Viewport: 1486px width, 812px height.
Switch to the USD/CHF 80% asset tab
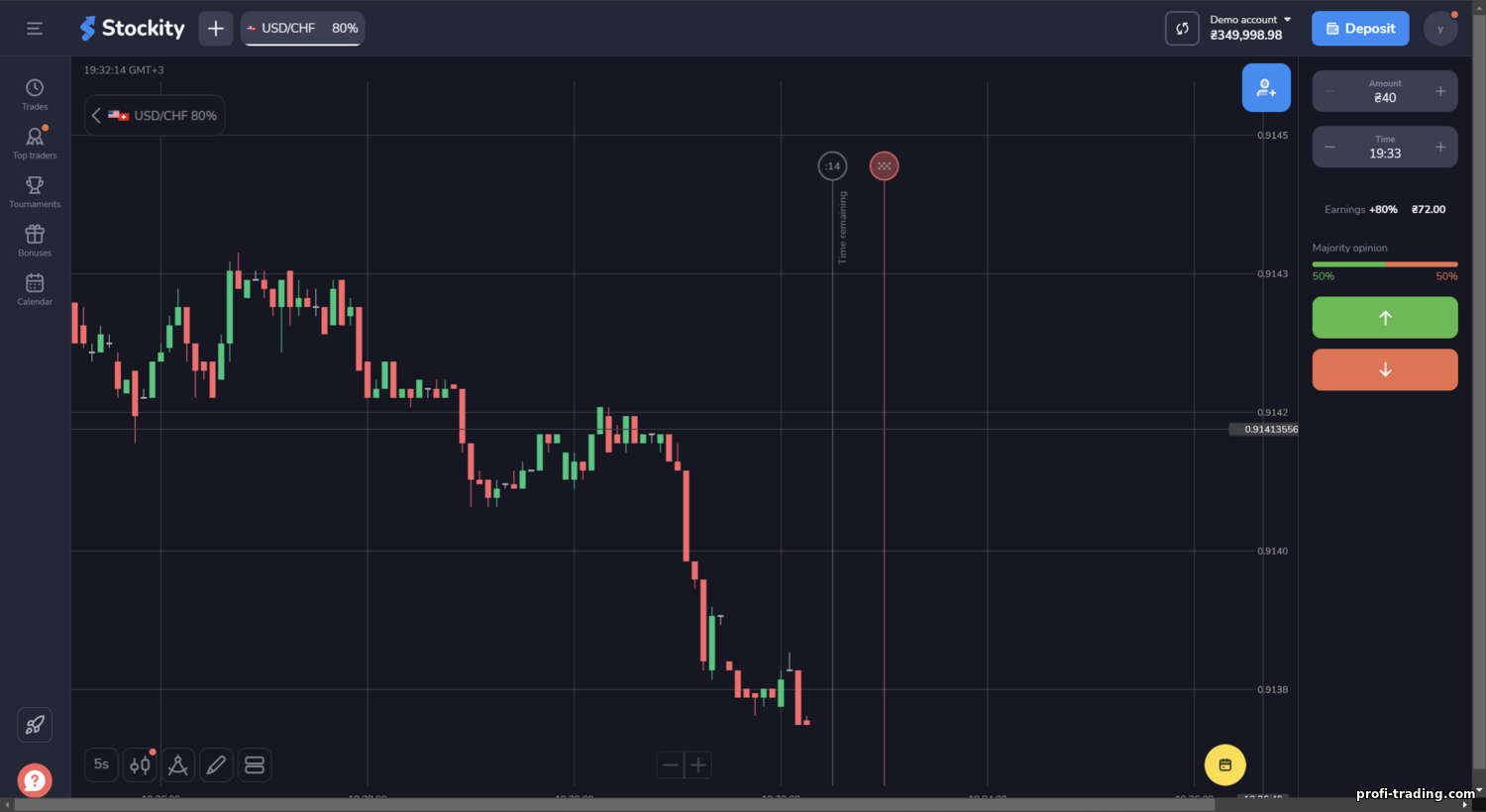point(302,29)
